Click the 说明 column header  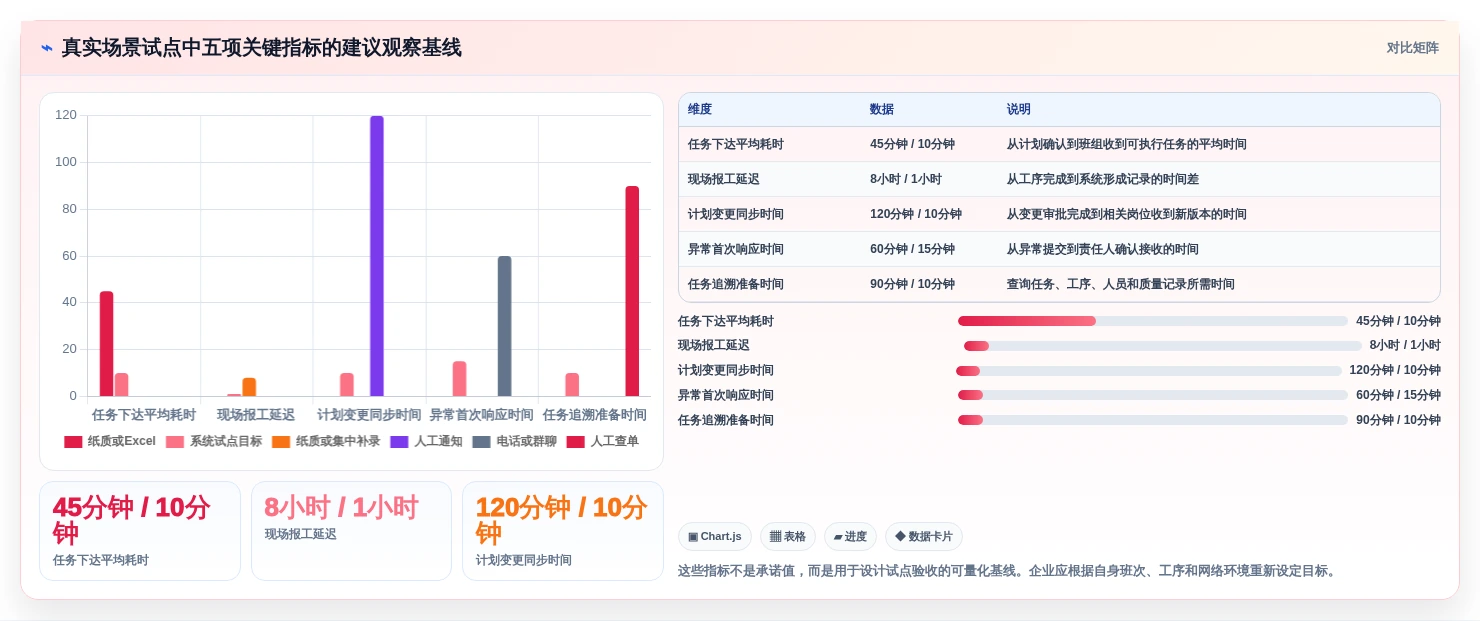pos(1019,110)
